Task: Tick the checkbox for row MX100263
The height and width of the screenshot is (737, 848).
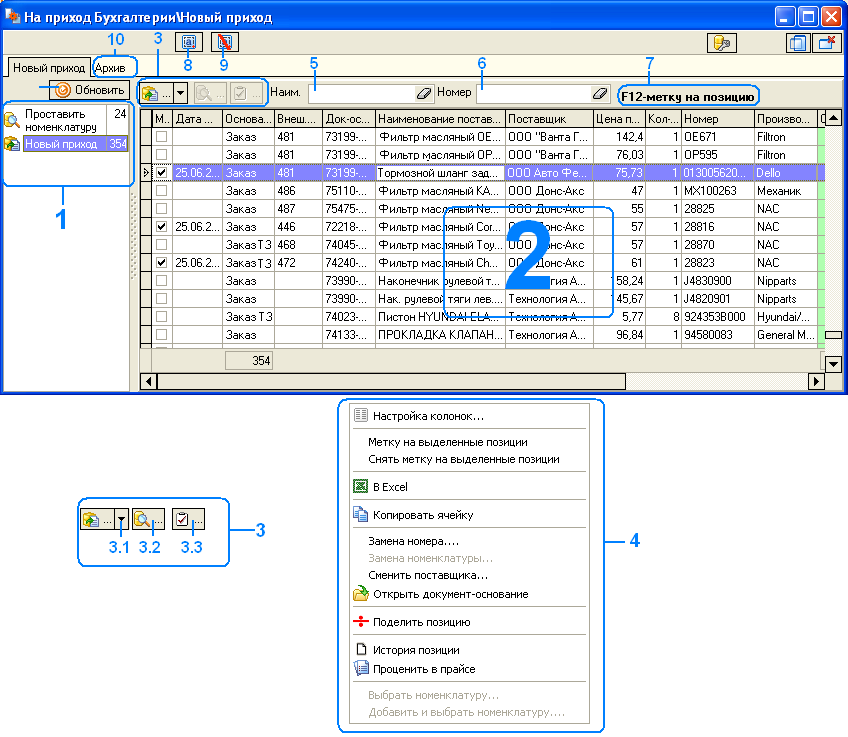Action: point(161,190)
